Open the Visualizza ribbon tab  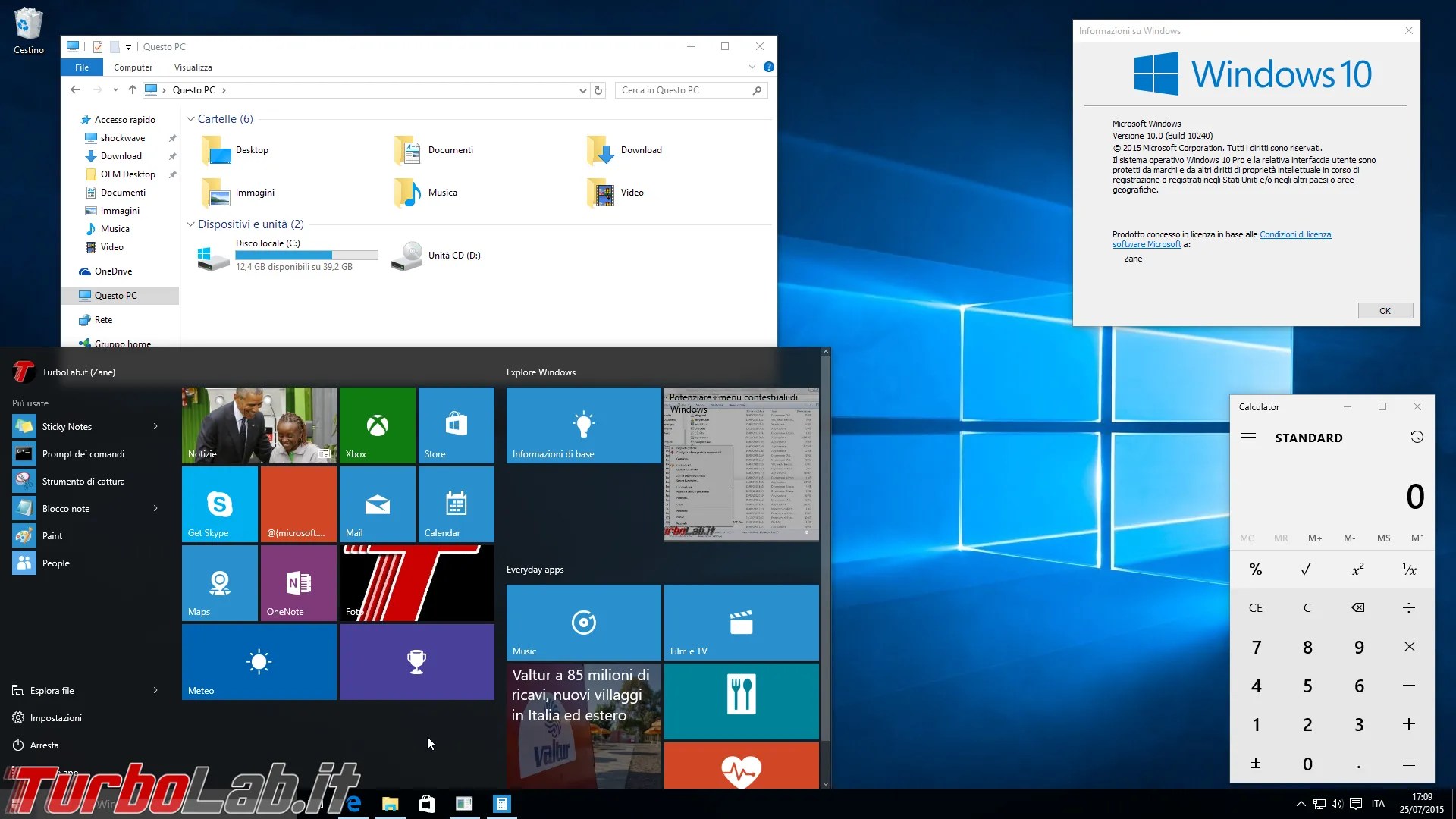pyautogui.click(x=193, y=67)
